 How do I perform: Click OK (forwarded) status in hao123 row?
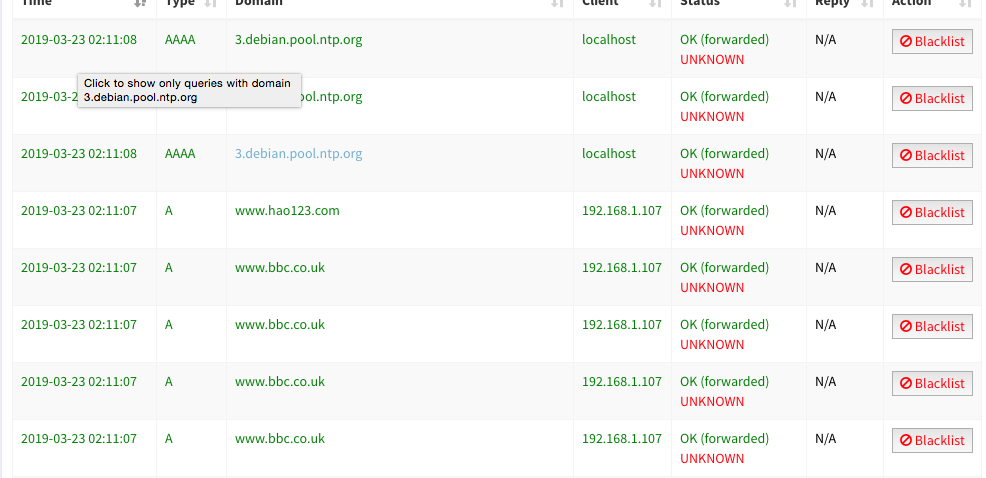(724, 211)
